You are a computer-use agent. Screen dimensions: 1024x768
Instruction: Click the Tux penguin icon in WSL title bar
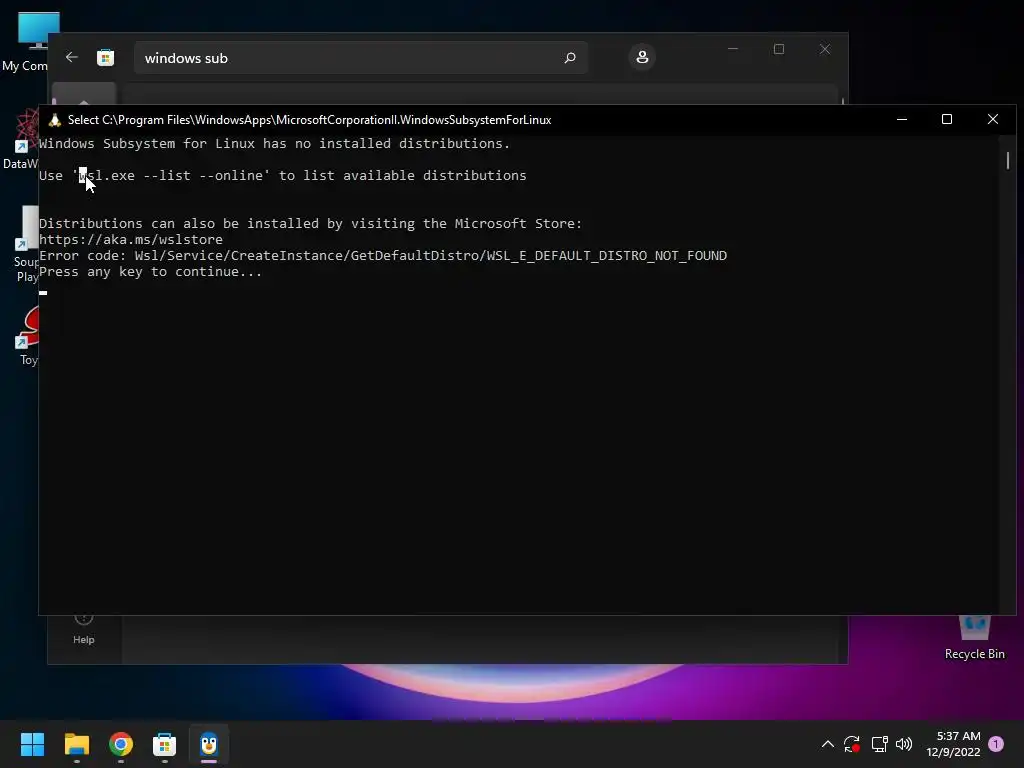(x=55, y=120)
